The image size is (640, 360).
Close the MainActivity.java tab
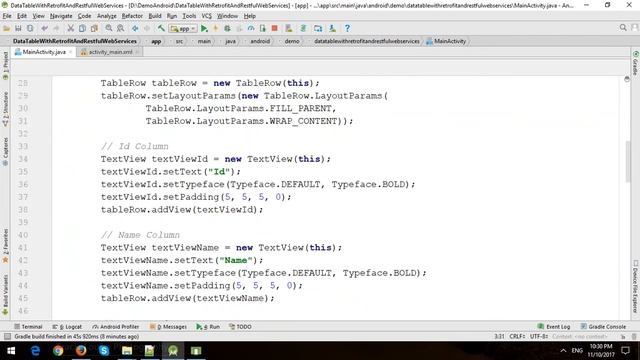pos(71,52)
